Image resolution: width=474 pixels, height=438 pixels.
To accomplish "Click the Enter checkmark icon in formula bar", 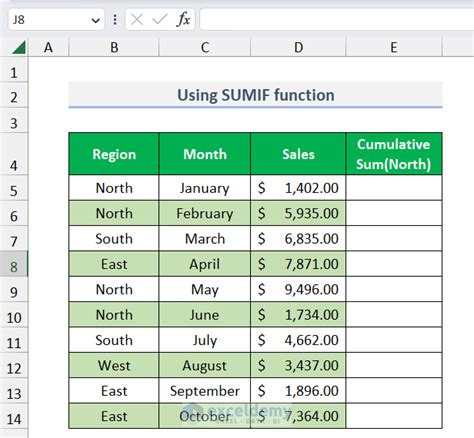I will [160, 20].
